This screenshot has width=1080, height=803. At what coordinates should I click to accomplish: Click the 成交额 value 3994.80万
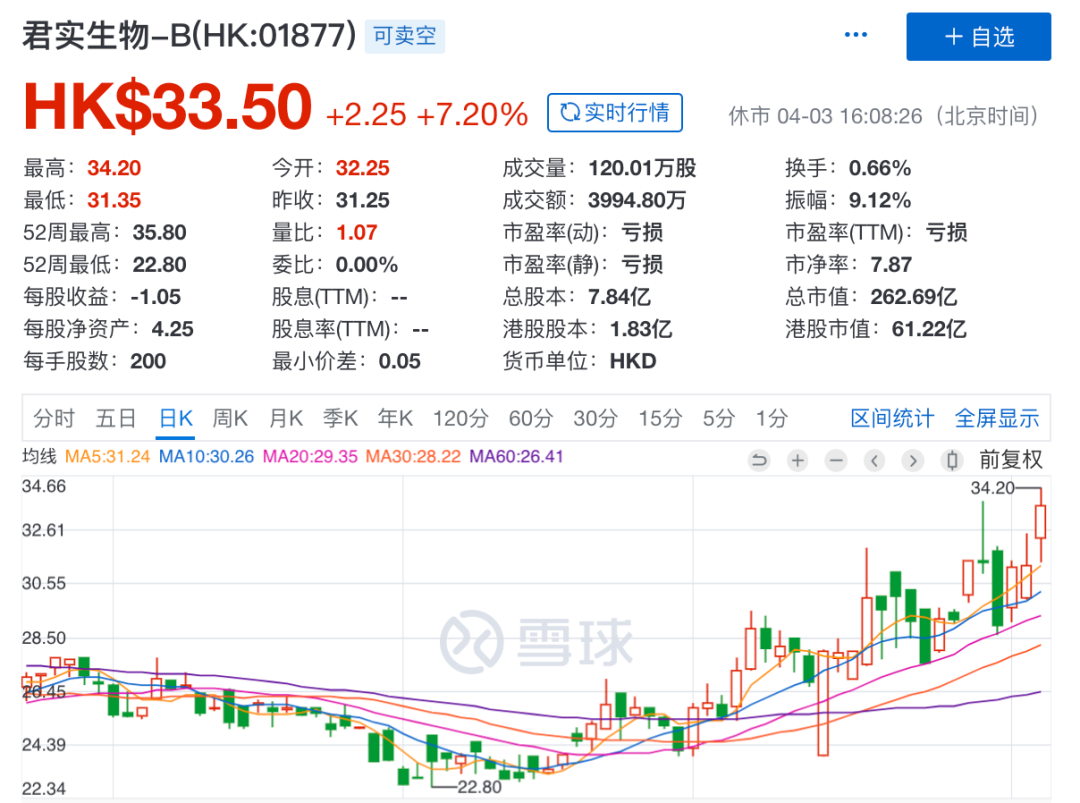click(x=636, y=200)
